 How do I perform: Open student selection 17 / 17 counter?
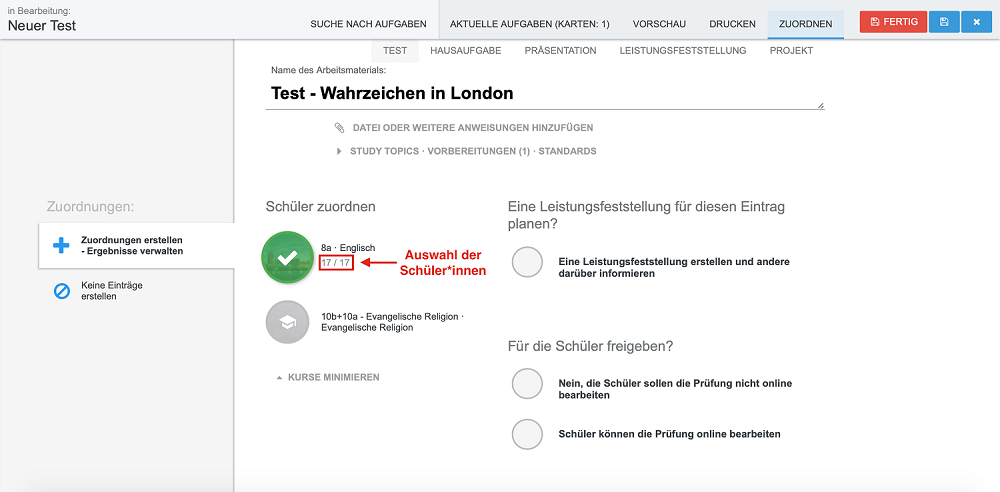pyautogui.click(x=337, y=262)
